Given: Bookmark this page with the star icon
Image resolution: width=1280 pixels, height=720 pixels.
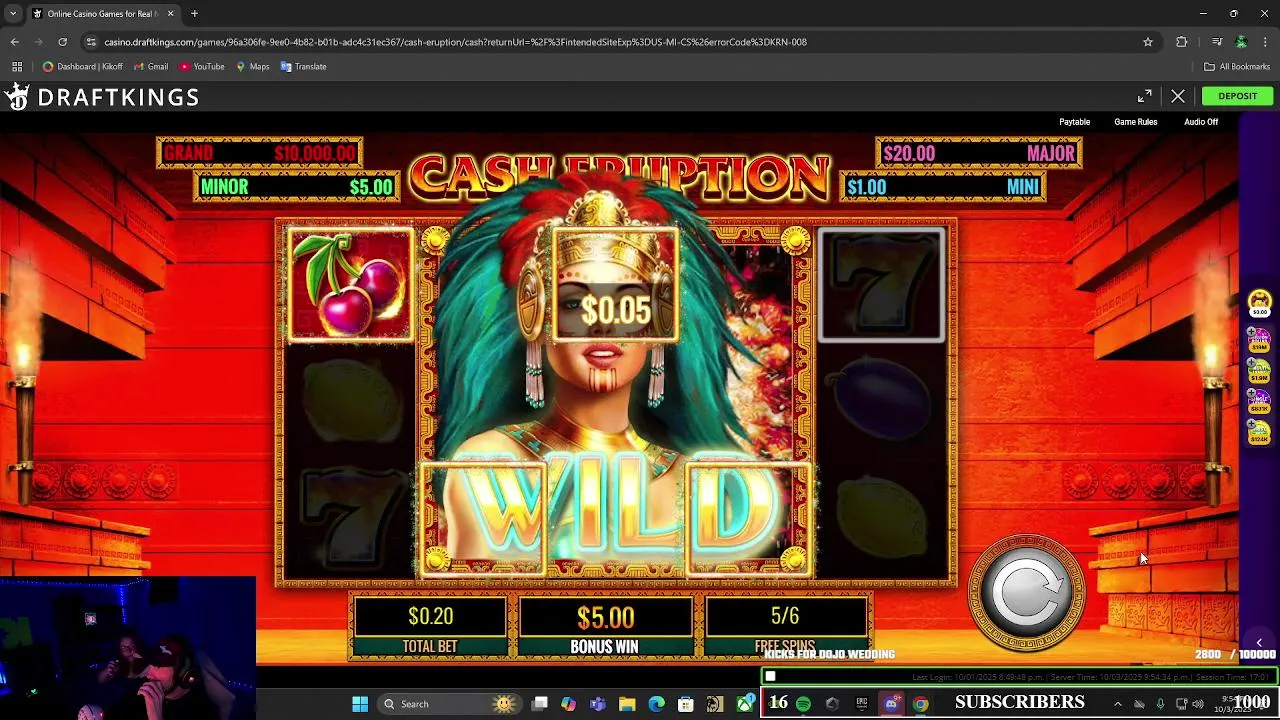Looking at the screenshot, I should (1148, 42).
